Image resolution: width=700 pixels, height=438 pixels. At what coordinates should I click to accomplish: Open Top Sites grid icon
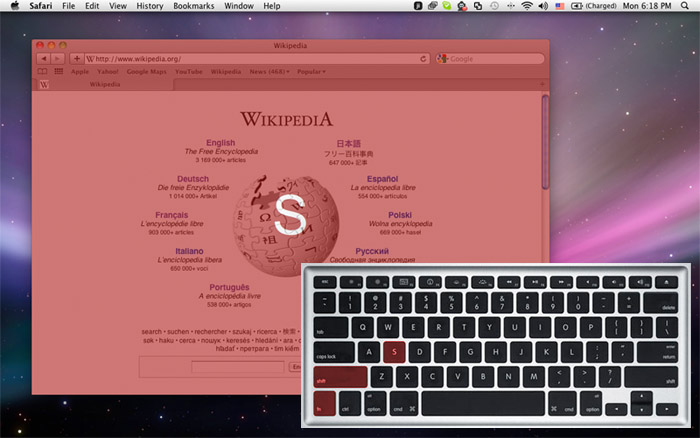click(58, 71)
